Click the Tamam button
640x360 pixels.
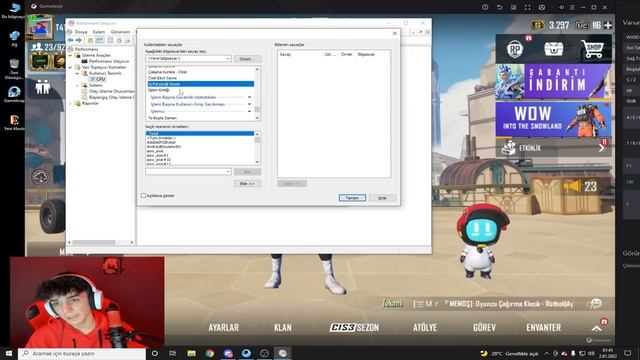[352, 198]
